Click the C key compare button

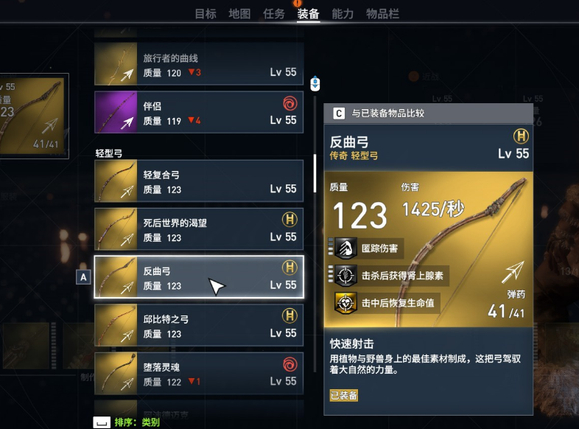[339, 113]
